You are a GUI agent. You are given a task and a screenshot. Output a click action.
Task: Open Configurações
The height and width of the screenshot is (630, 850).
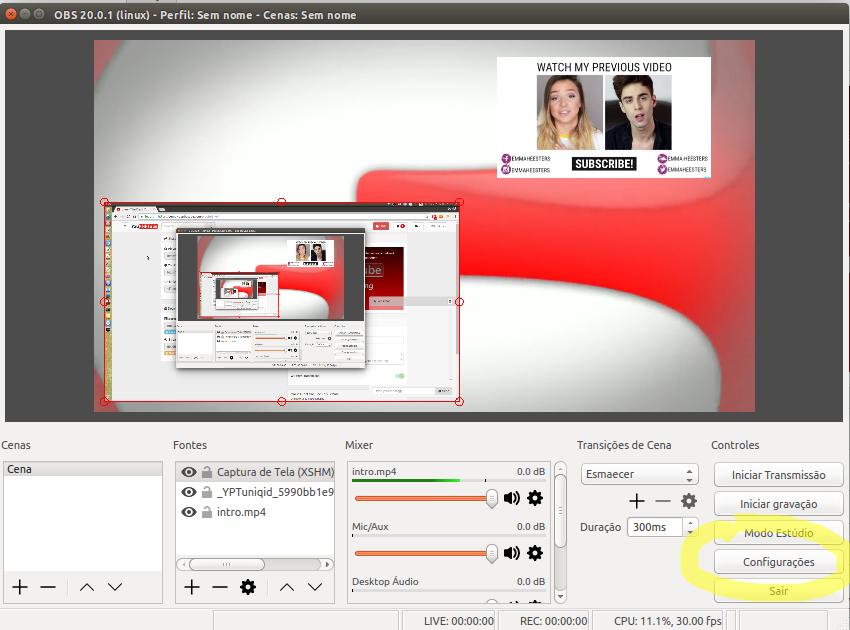pyautogui.click(x=778, y=562)
